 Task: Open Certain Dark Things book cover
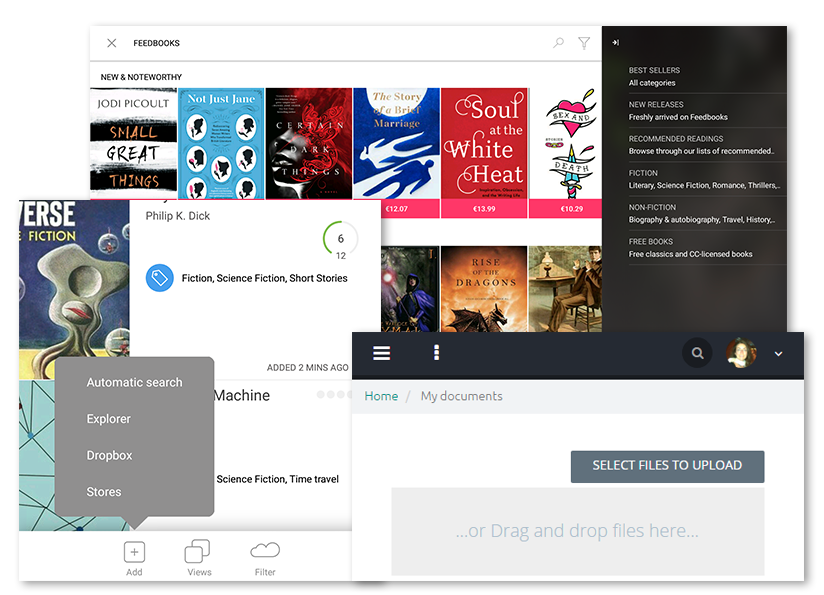click(x=309, y=143)
